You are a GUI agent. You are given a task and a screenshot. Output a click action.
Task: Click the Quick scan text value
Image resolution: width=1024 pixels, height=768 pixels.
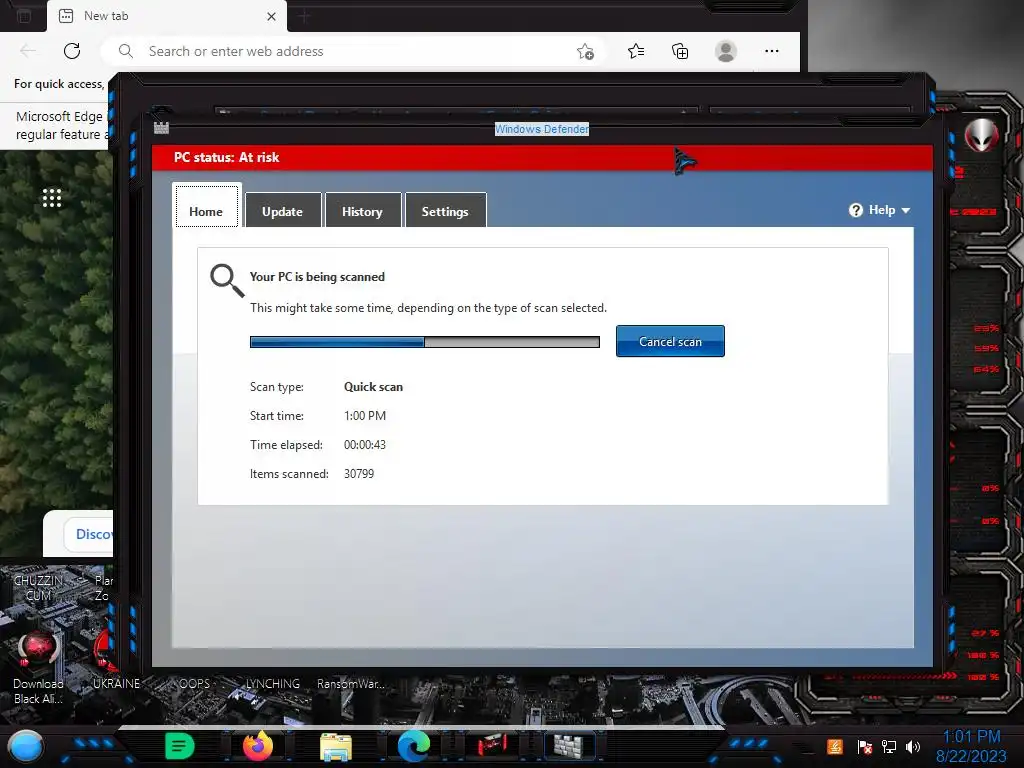(x=374, y=387)
